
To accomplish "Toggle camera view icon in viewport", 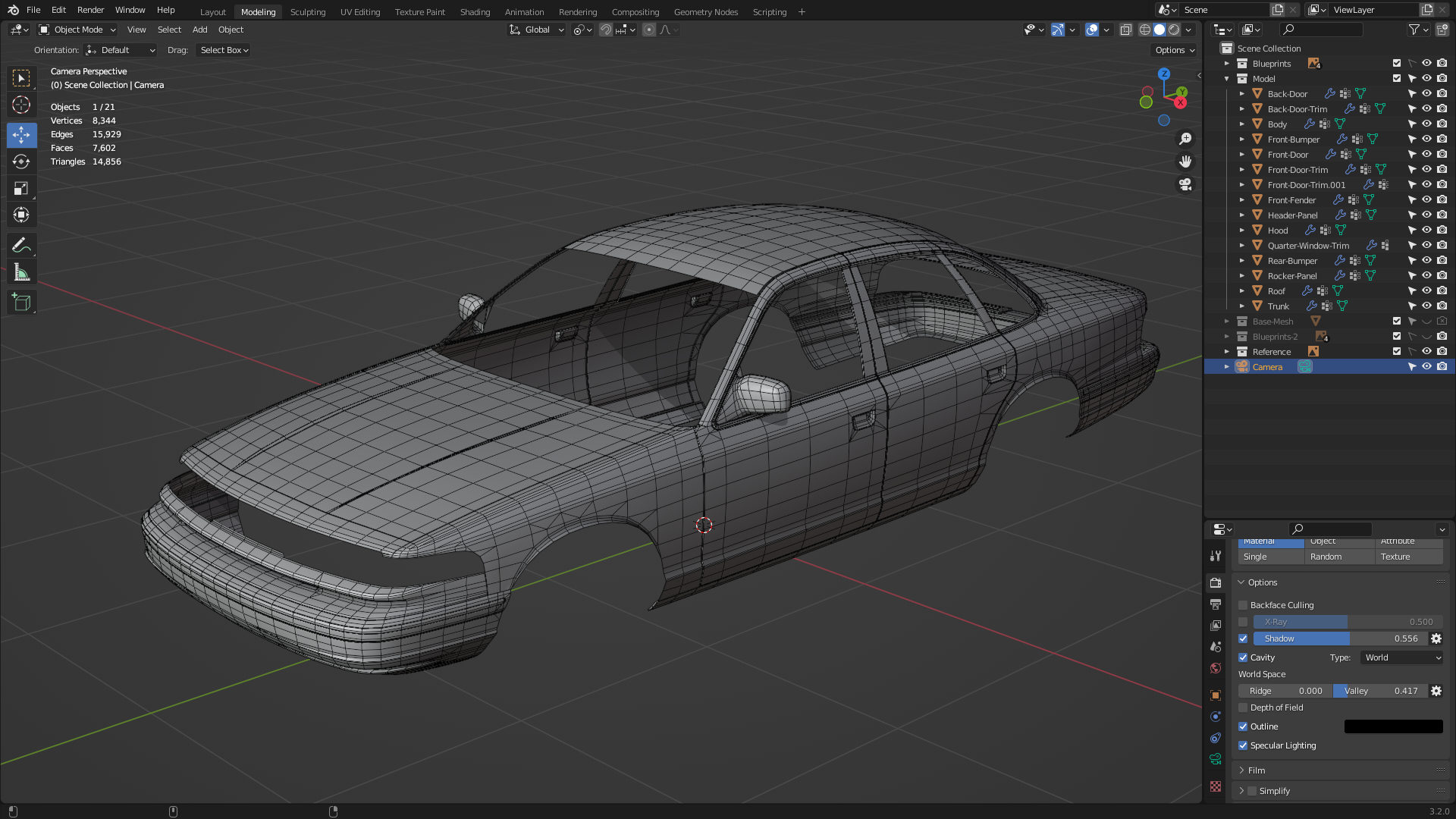I will 1185,185.
